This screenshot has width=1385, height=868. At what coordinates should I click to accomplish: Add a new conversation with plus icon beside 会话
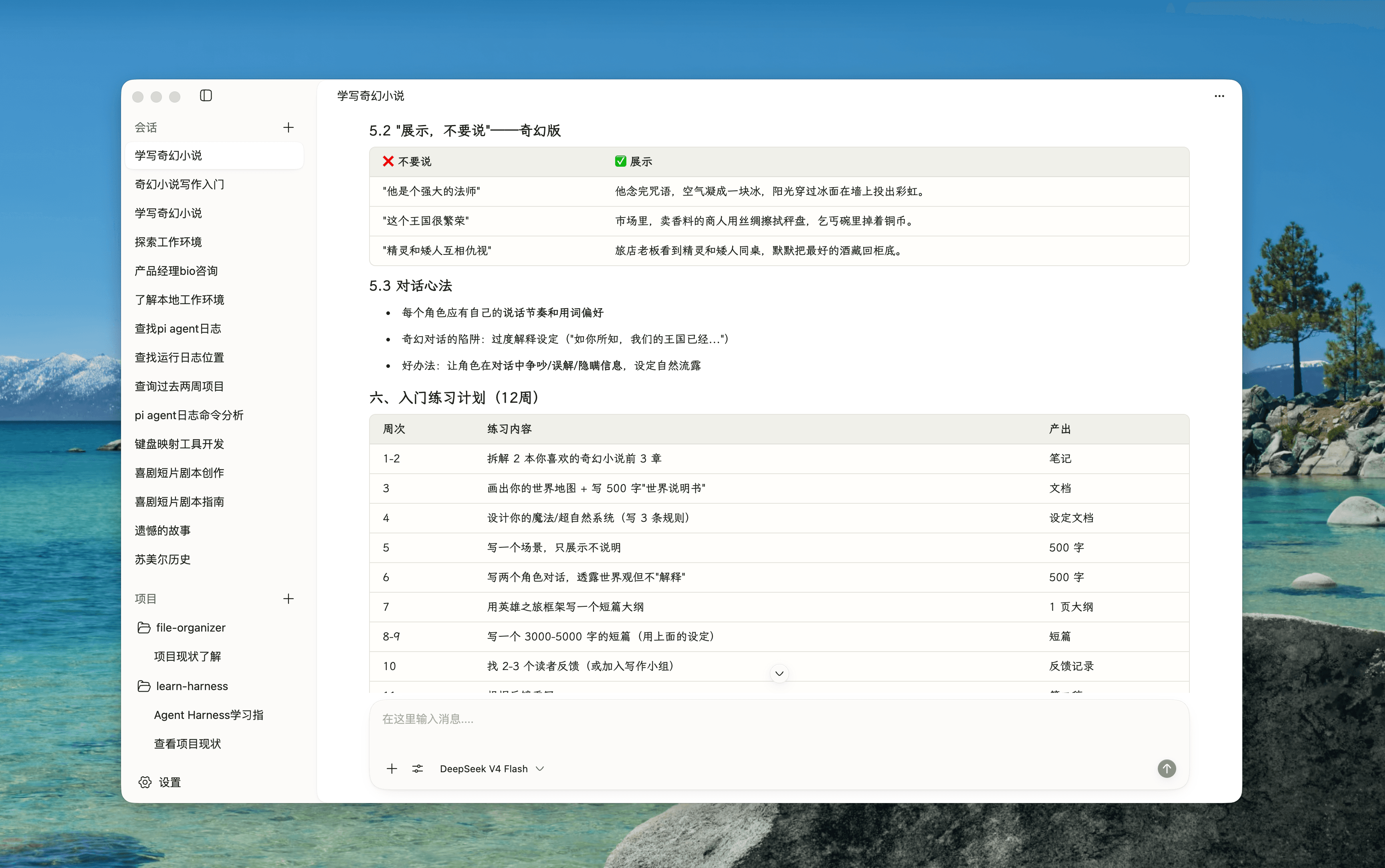289,127
